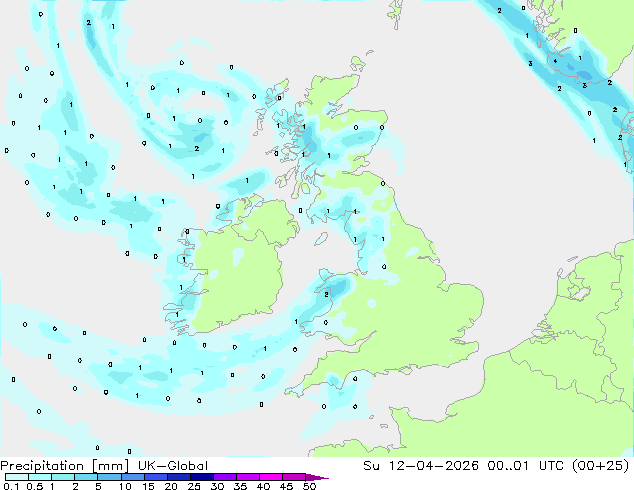
Task: Click the 1–2 mm legend color box
Action: 63,477
